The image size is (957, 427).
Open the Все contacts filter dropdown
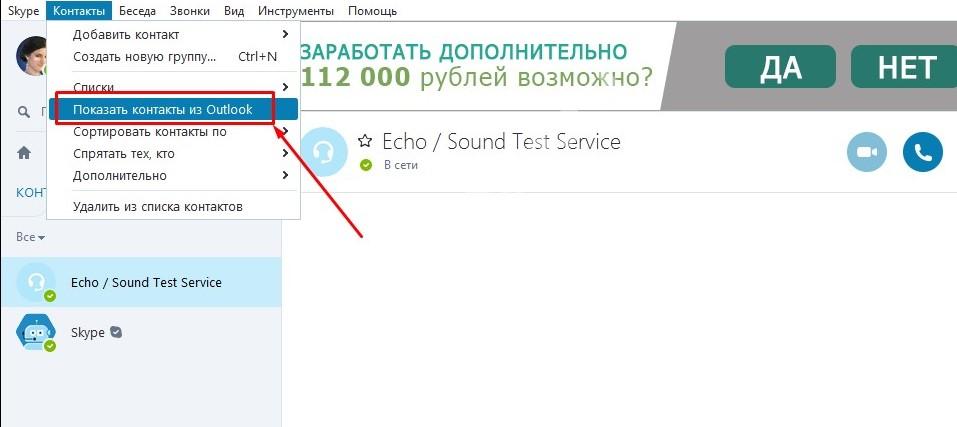(31, 237)
